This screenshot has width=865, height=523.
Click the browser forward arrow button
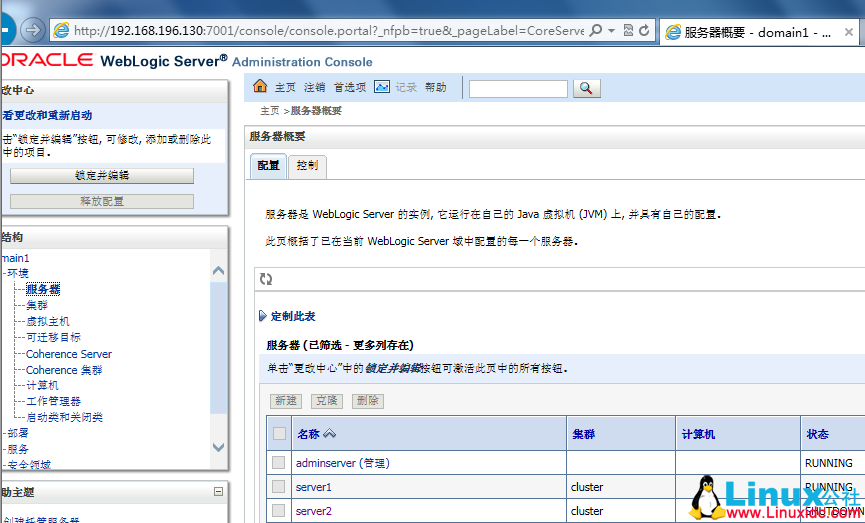pyautogui.click(x=33, y=30)
